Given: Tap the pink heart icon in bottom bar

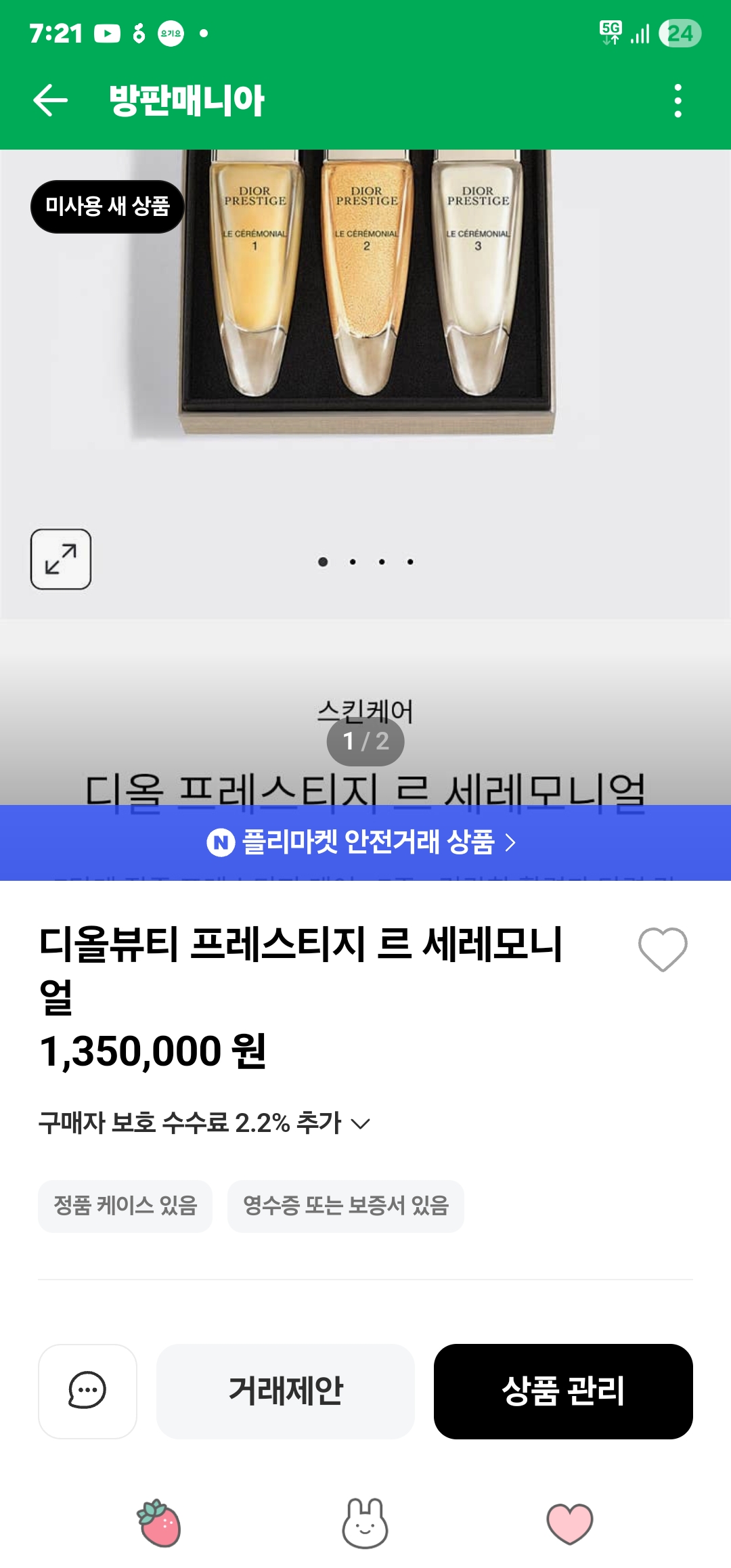Looking at the screenshot, I should pos(569,1523).
